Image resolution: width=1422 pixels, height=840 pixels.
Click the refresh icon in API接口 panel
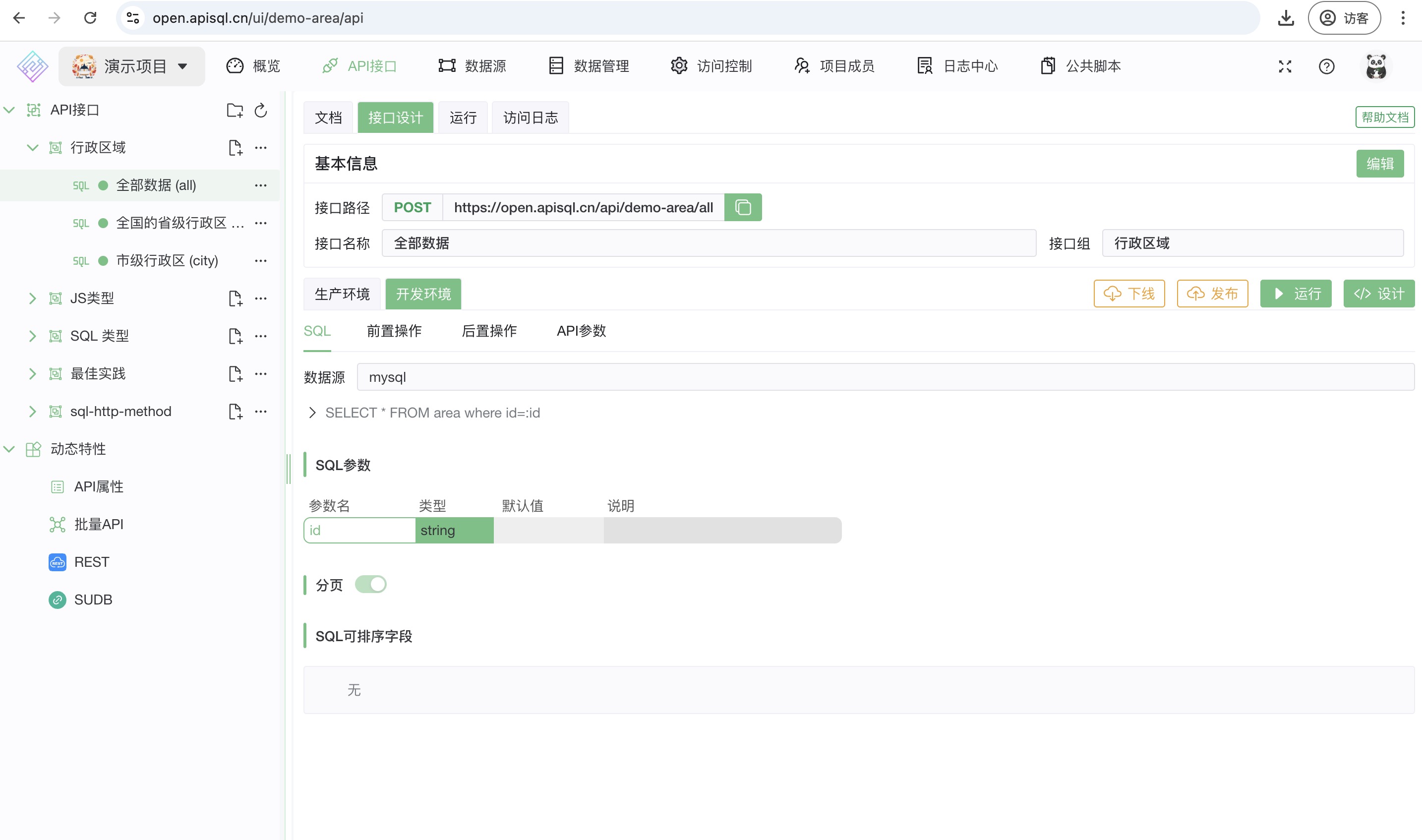point(261,111)
